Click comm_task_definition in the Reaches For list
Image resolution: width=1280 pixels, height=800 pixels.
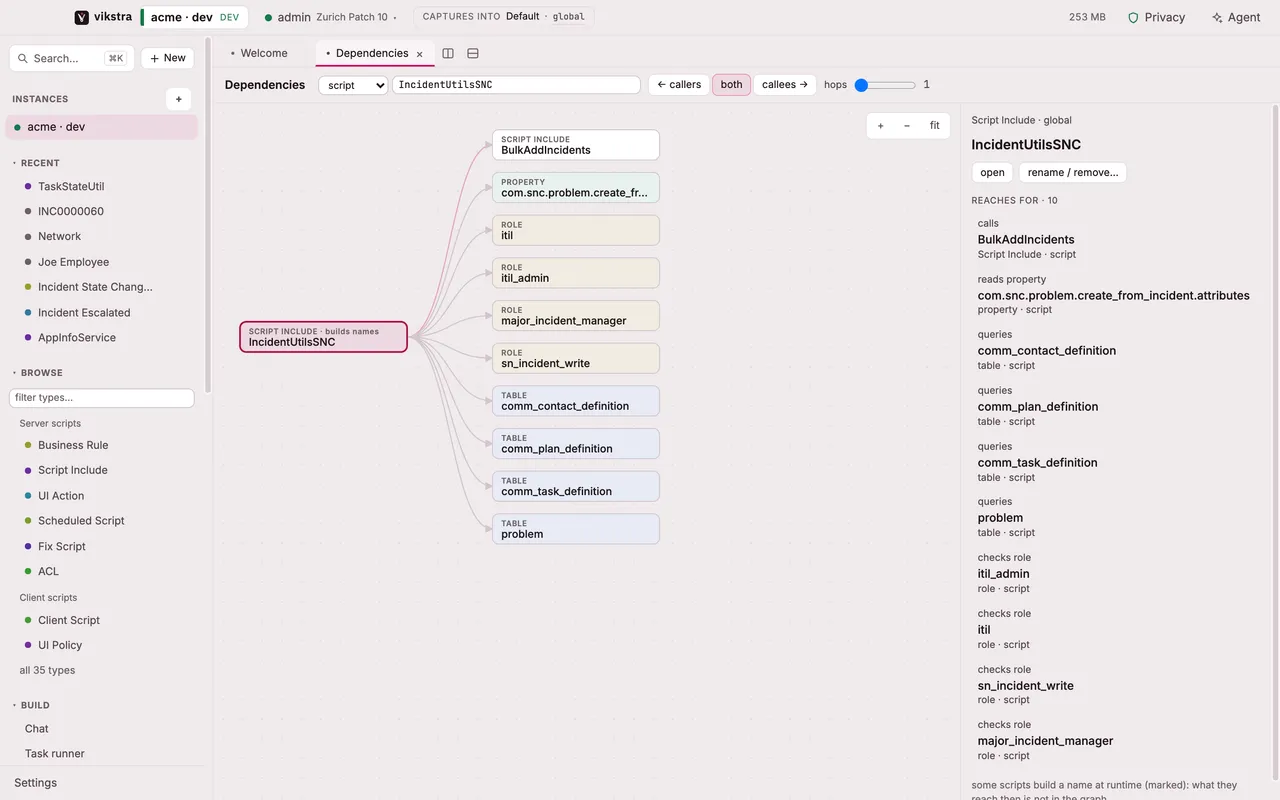pos(1037,463)
